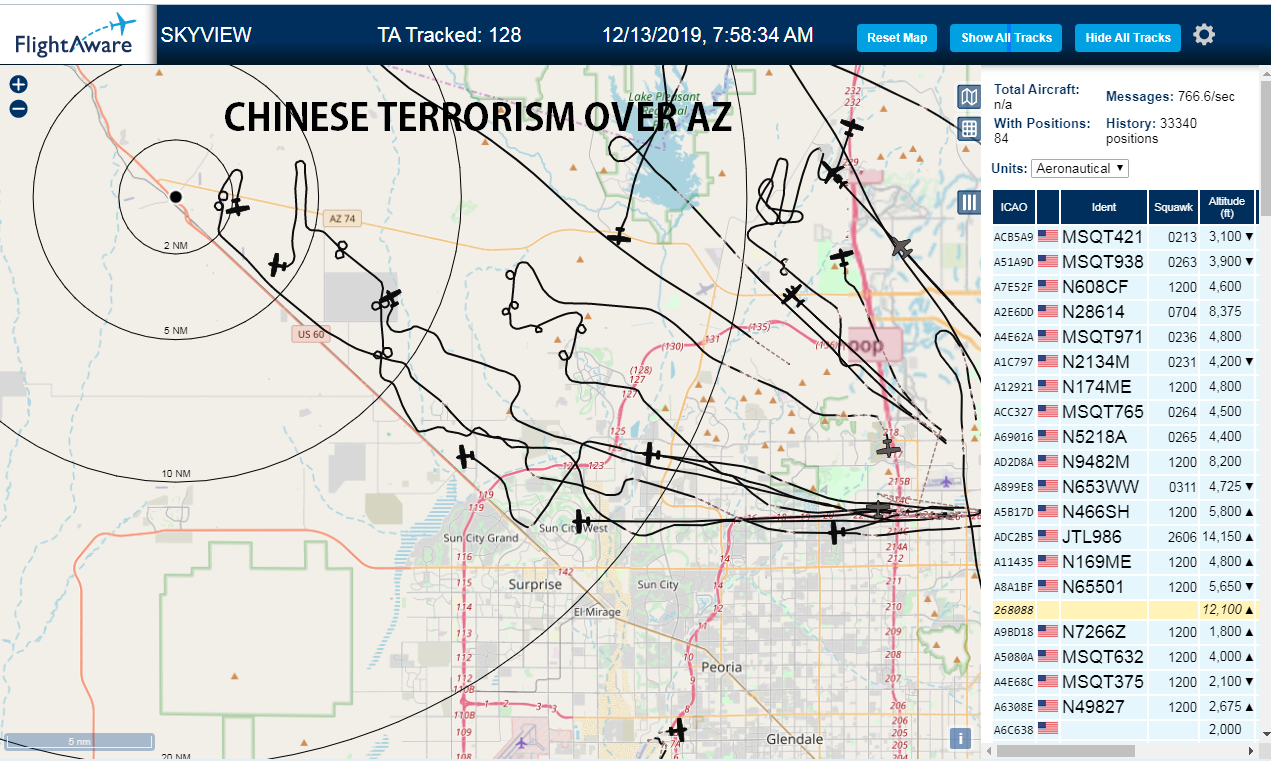1271x761 pixels.
Task: Click the TA Tracked: 128 counter
Action: click(x=449, y=35)
